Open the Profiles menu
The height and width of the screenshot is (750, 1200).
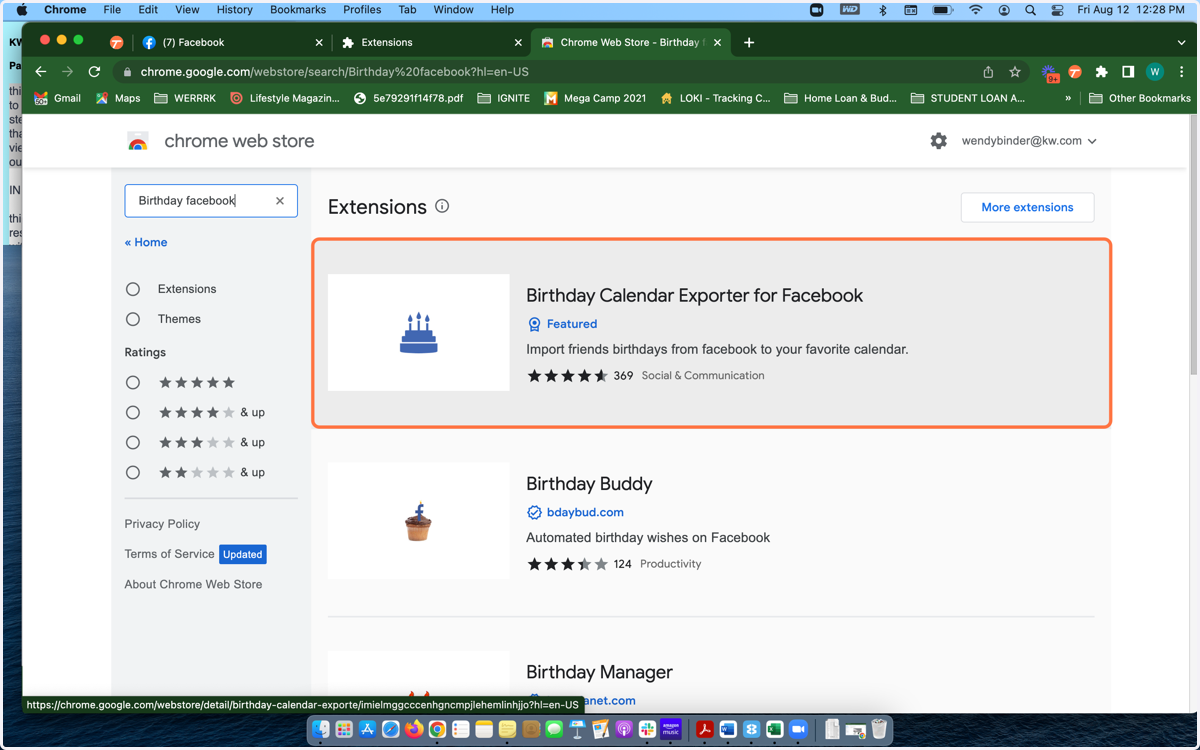pos(362,10)
